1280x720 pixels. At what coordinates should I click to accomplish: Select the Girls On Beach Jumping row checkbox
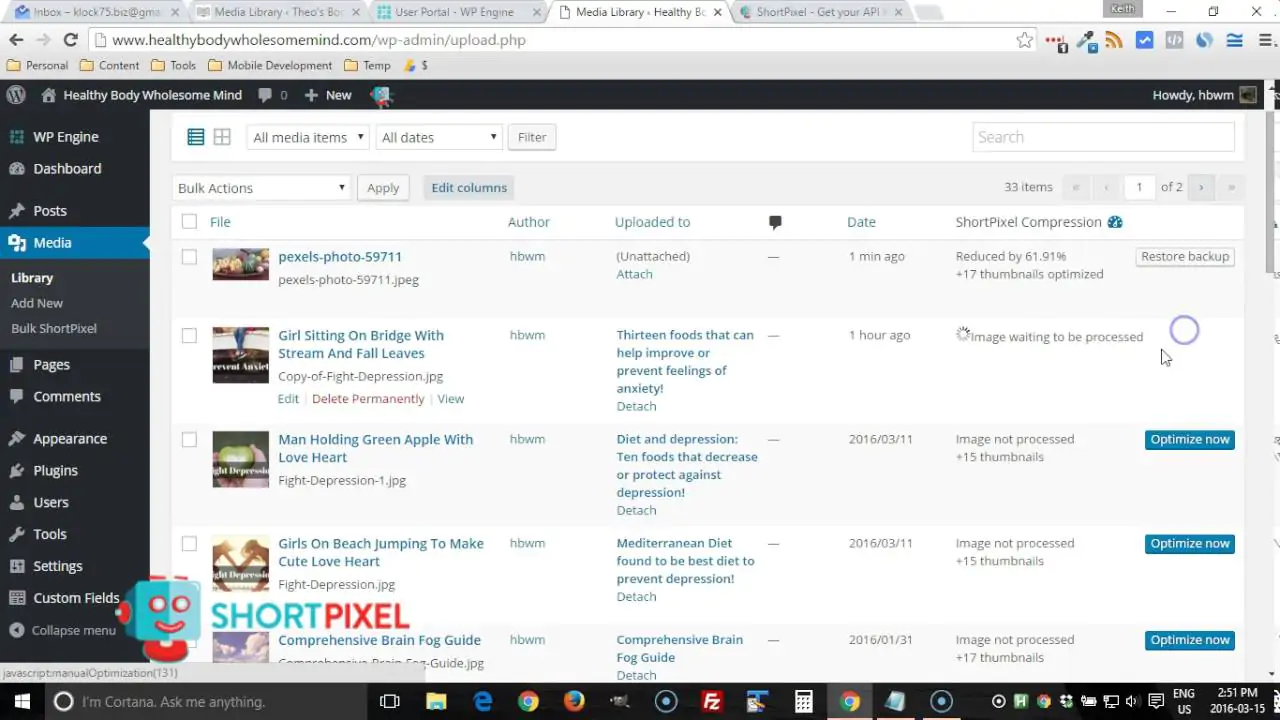(x=189, y=544)
